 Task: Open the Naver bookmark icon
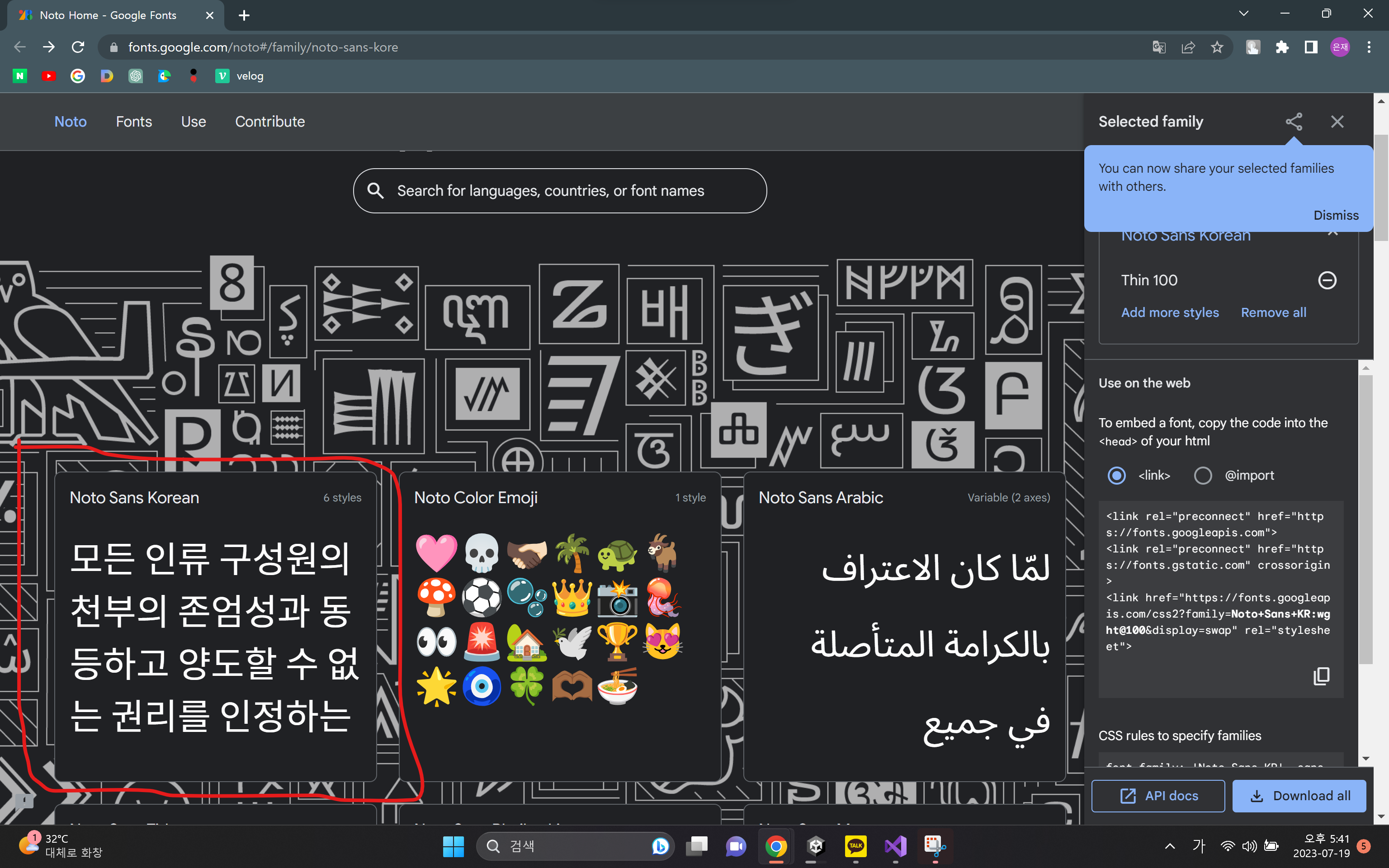[20, 76]
